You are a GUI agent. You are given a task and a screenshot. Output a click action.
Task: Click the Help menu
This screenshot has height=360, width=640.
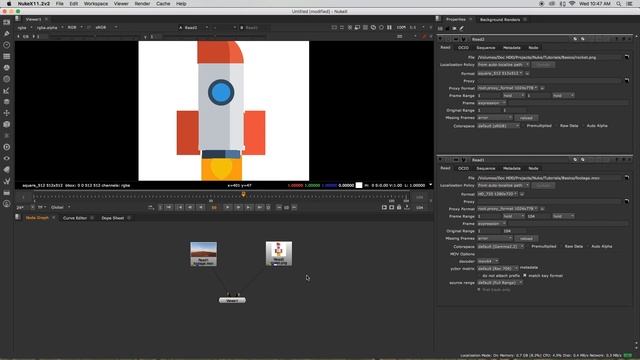[181, 4]
